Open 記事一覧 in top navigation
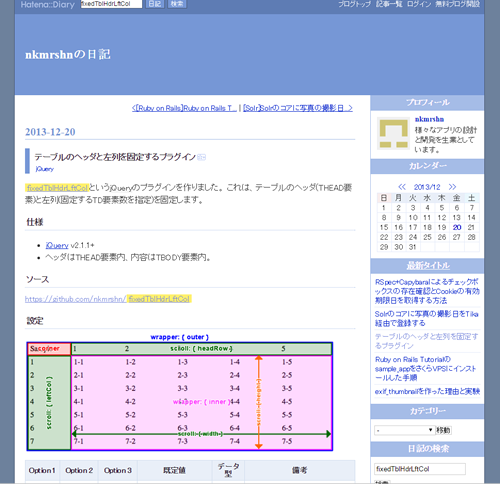This screenshot has height=484, width=500. click(389, 4)
